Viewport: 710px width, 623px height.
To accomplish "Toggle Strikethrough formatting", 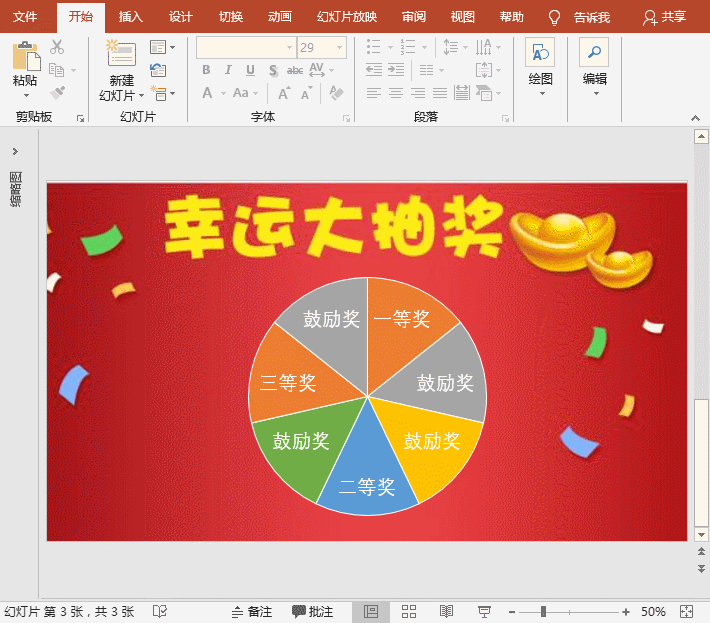I will (295, 70).
